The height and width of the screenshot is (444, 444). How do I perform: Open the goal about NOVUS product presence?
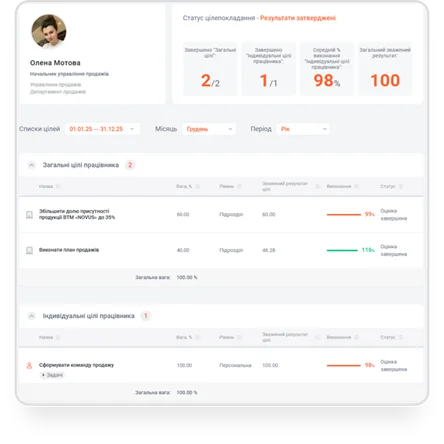point(77,214)
